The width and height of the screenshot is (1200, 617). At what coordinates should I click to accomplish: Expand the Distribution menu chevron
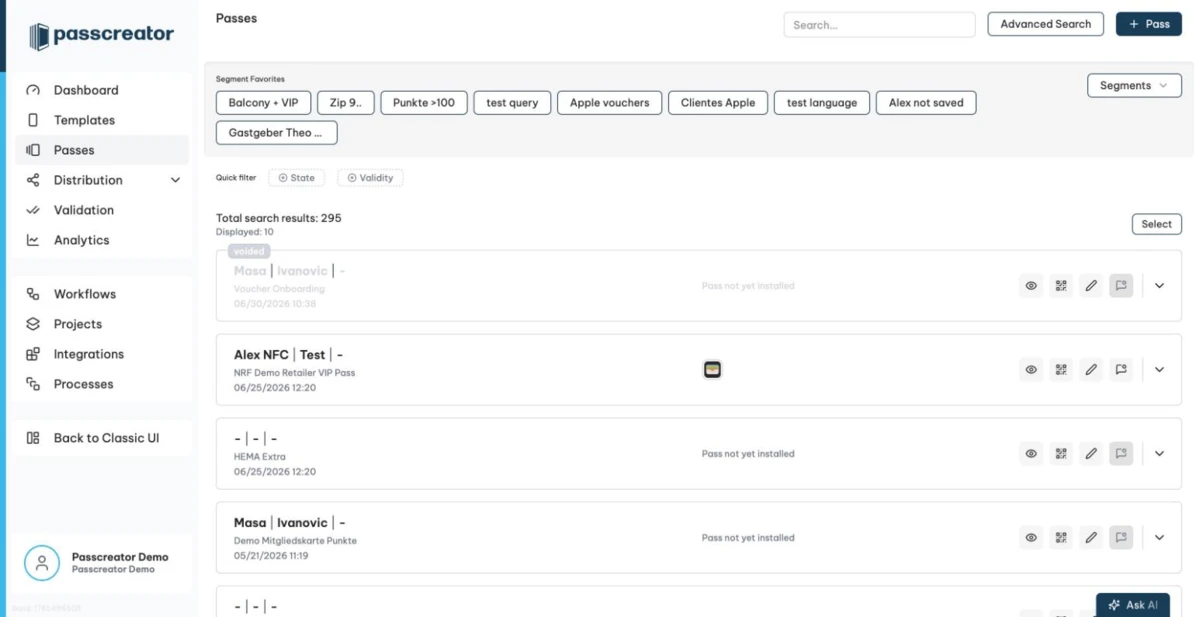pyautogui.click(x=175, y=180)
